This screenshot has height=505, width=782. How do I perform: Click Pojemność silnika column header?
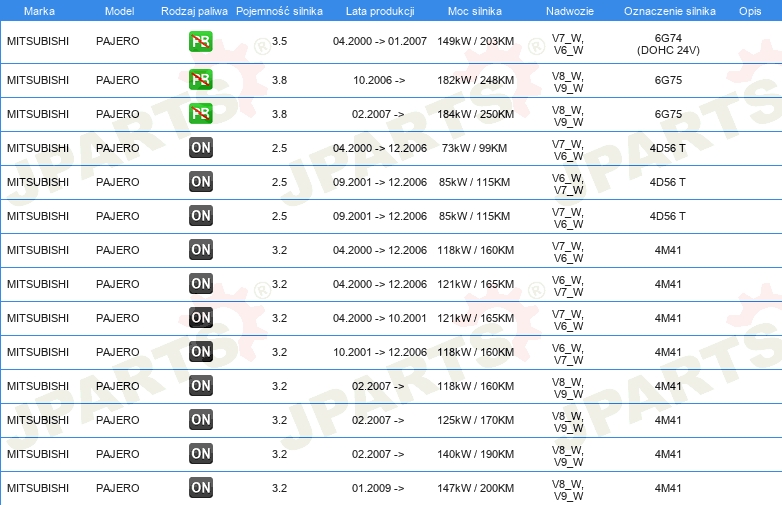tap(279, 11)
